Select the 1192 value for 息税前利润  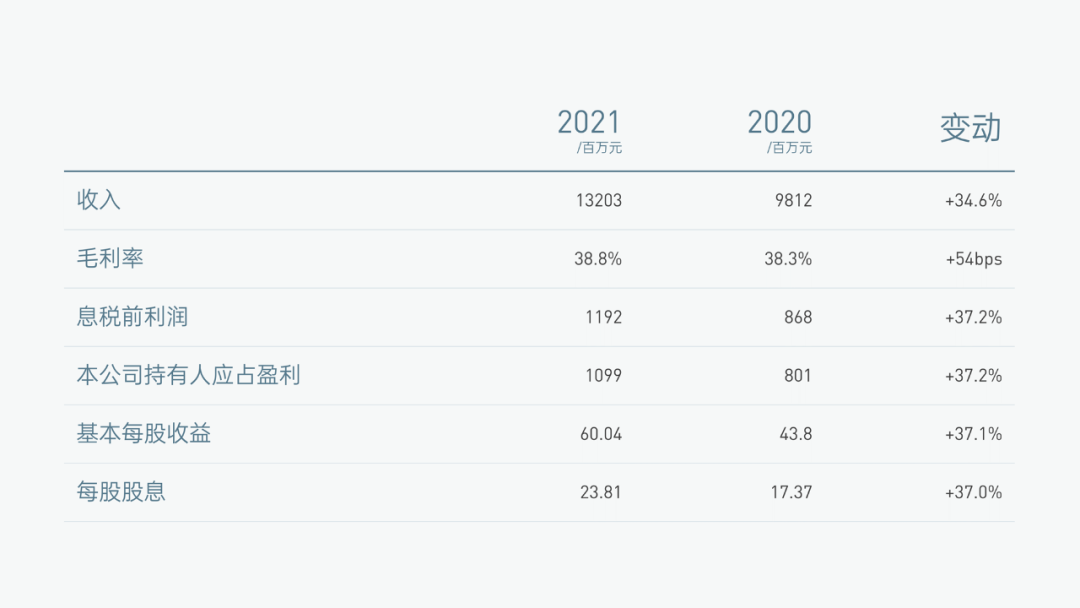click(x=603, y=317)
